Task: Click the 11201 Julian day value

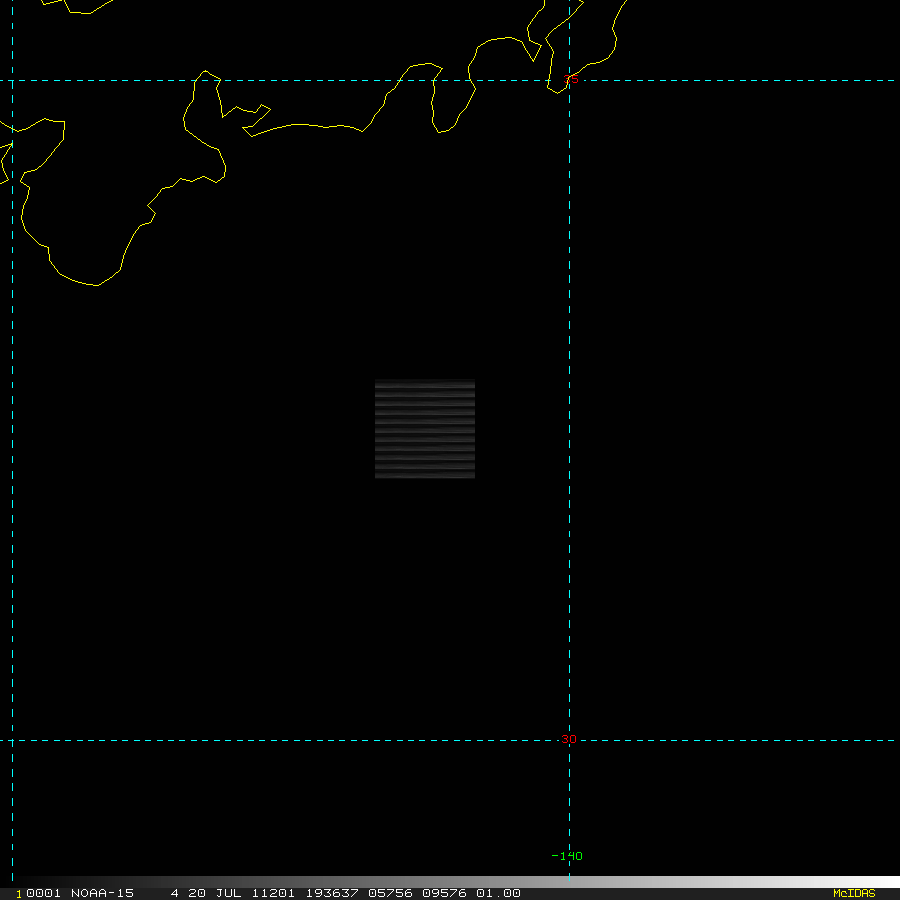Action: (268, 893)
